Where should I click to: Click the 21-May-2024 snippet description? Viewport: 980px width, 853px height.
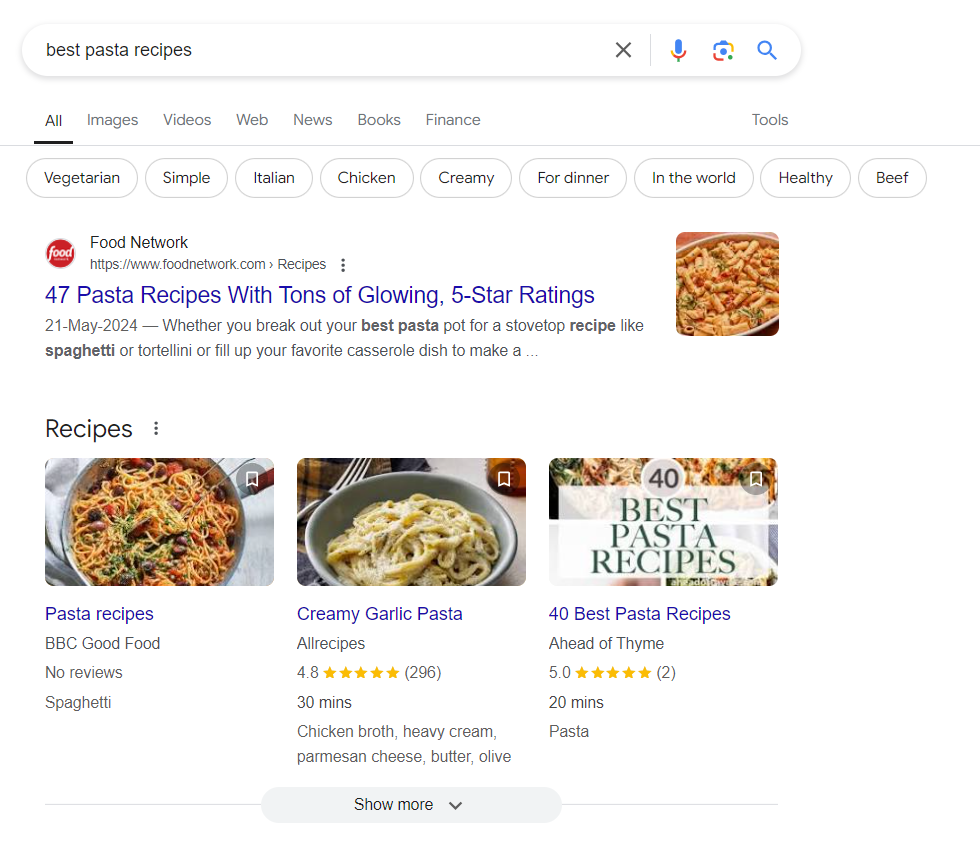[344, 338]
